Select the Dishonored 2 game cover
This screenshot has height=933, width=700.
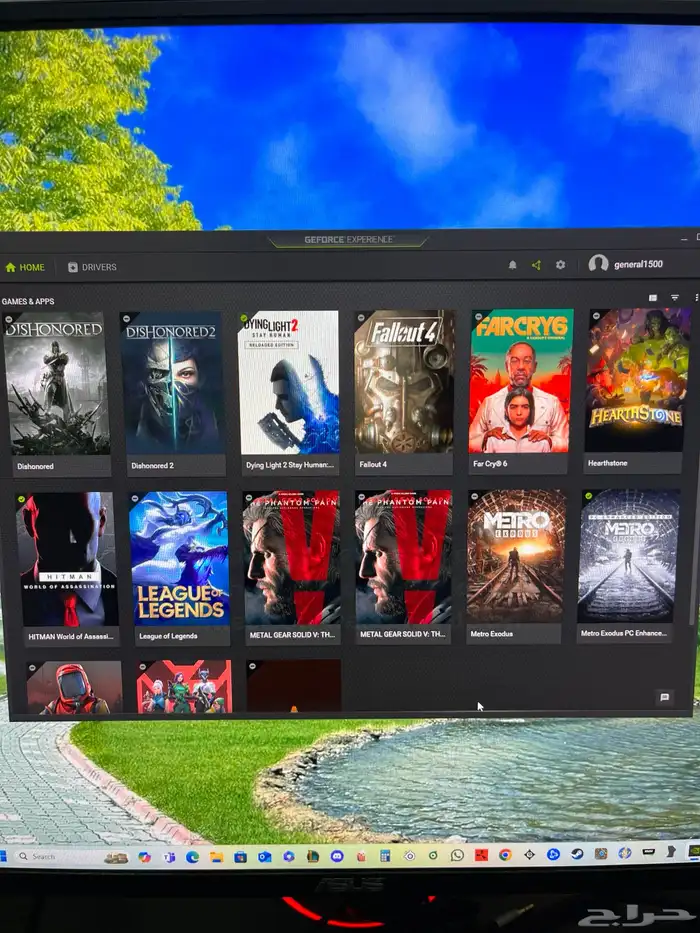click(x=172, y=383)
